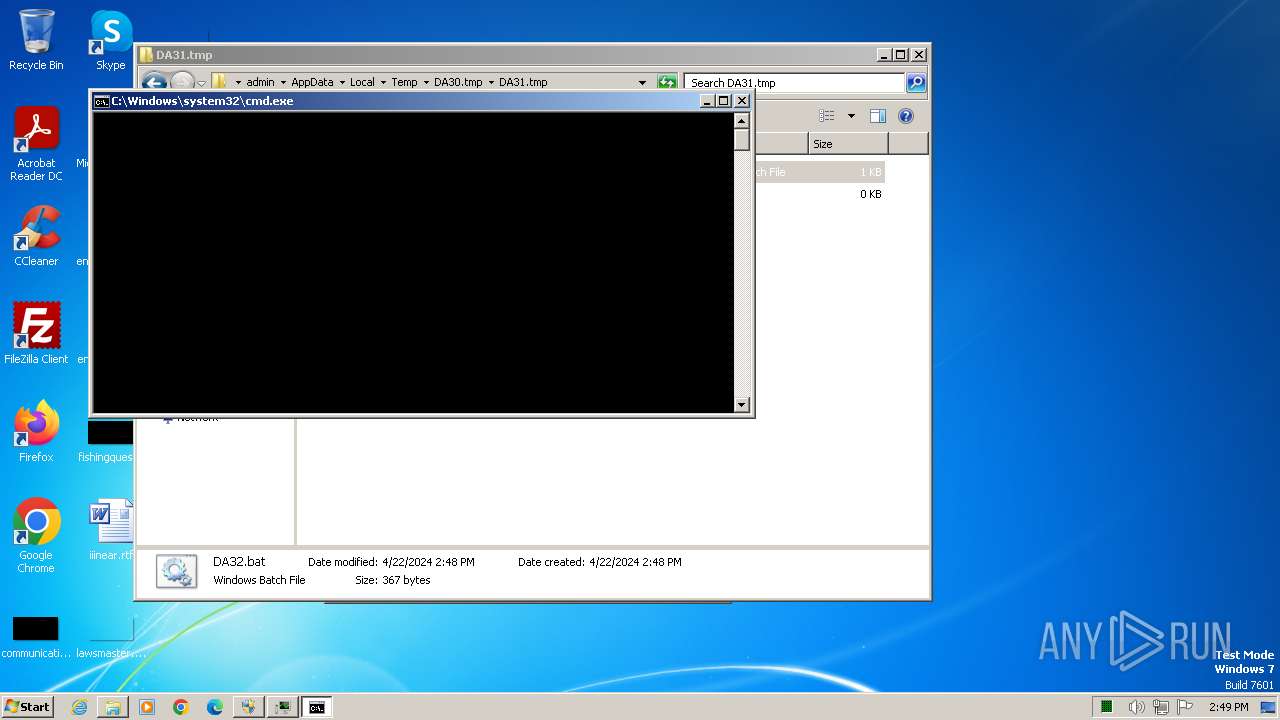Expand the dropdown arrow before DA30.tmp
1280x720 pixels.
[426, 82]
